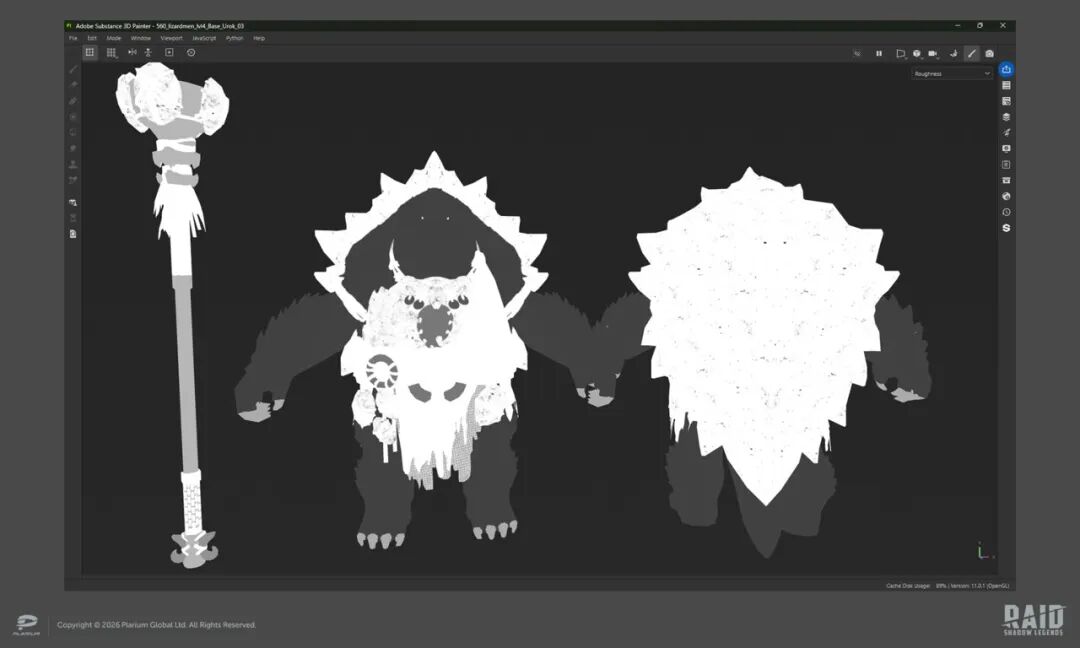1080x648 pixels.
Task: Click the environment rotation icon
Action: (954, 53)
